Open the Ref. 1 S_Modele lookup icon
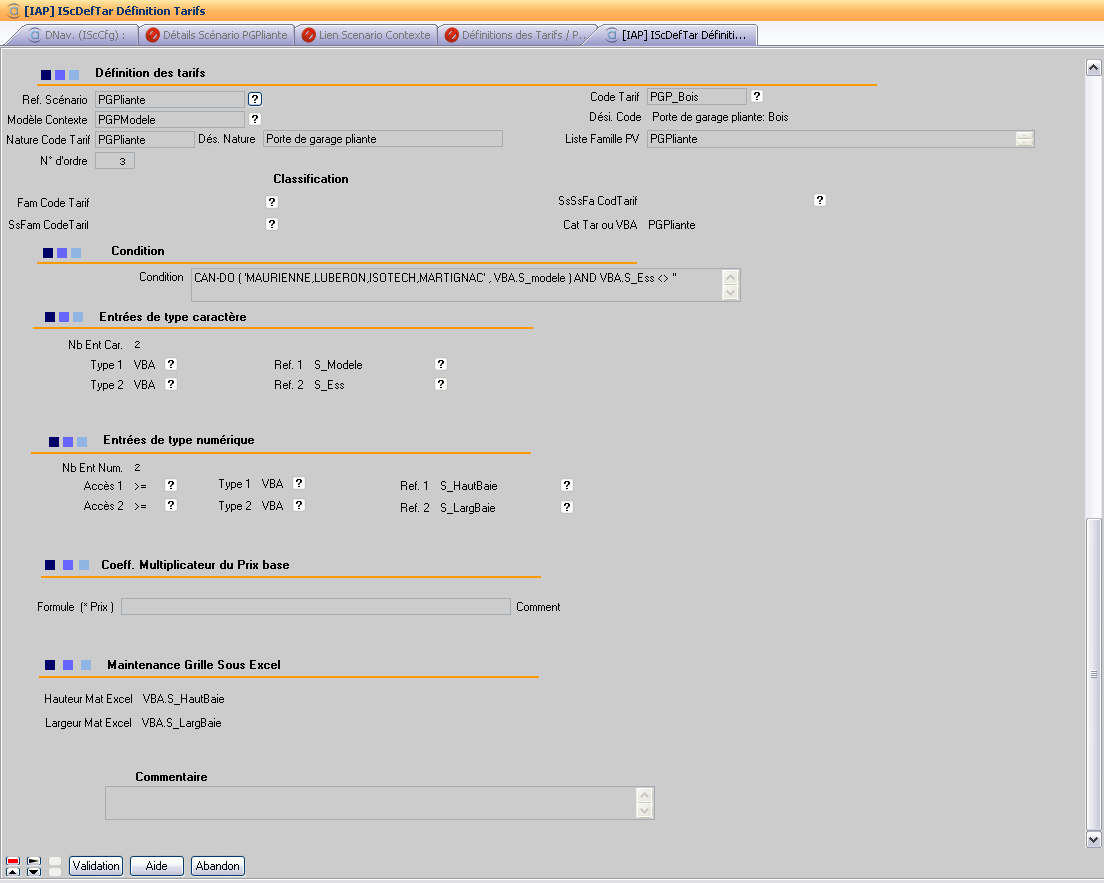This screenshot has width=1104, height=883. (x=440, y=365)
